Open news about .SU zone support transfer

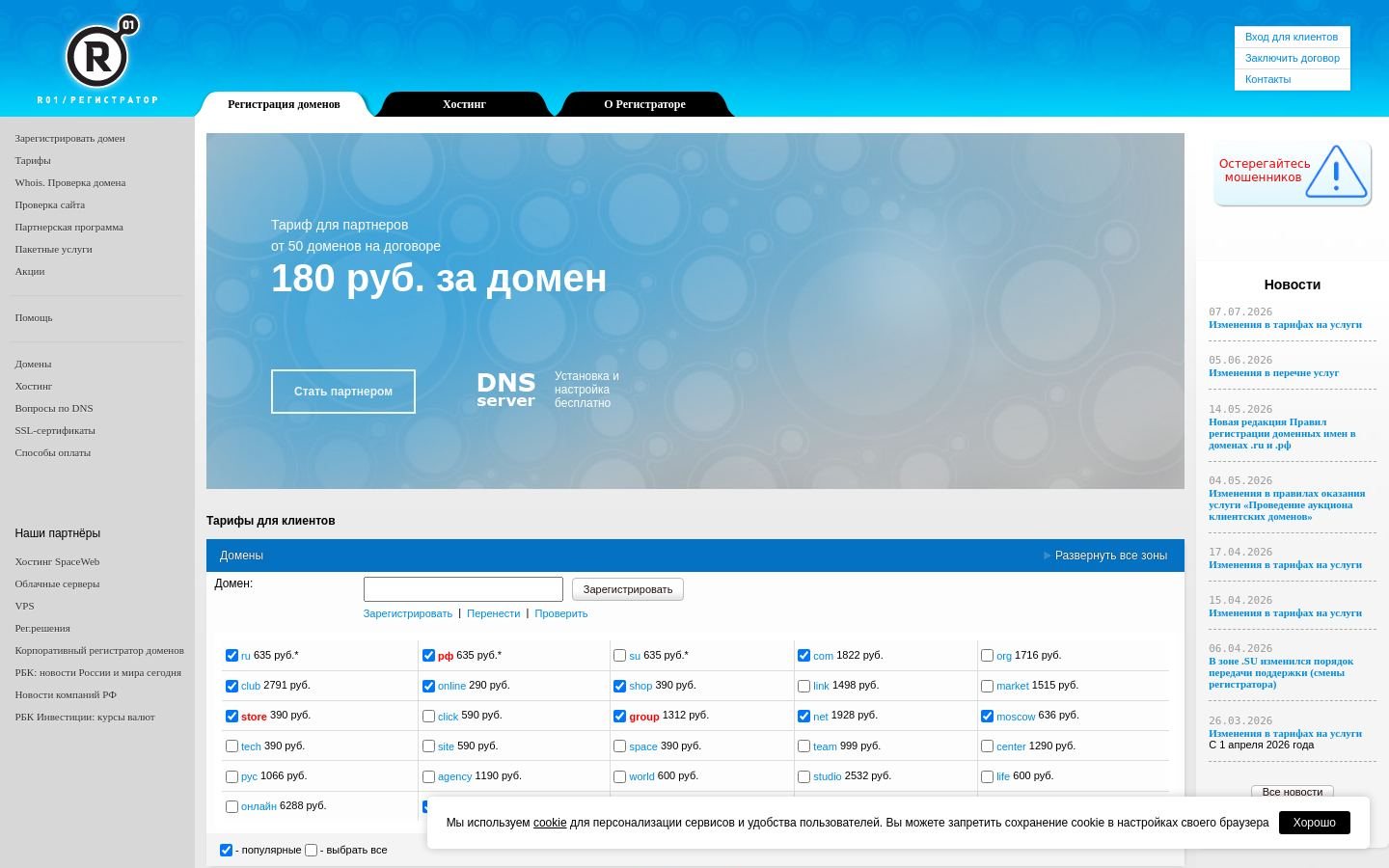[1281, 672]
